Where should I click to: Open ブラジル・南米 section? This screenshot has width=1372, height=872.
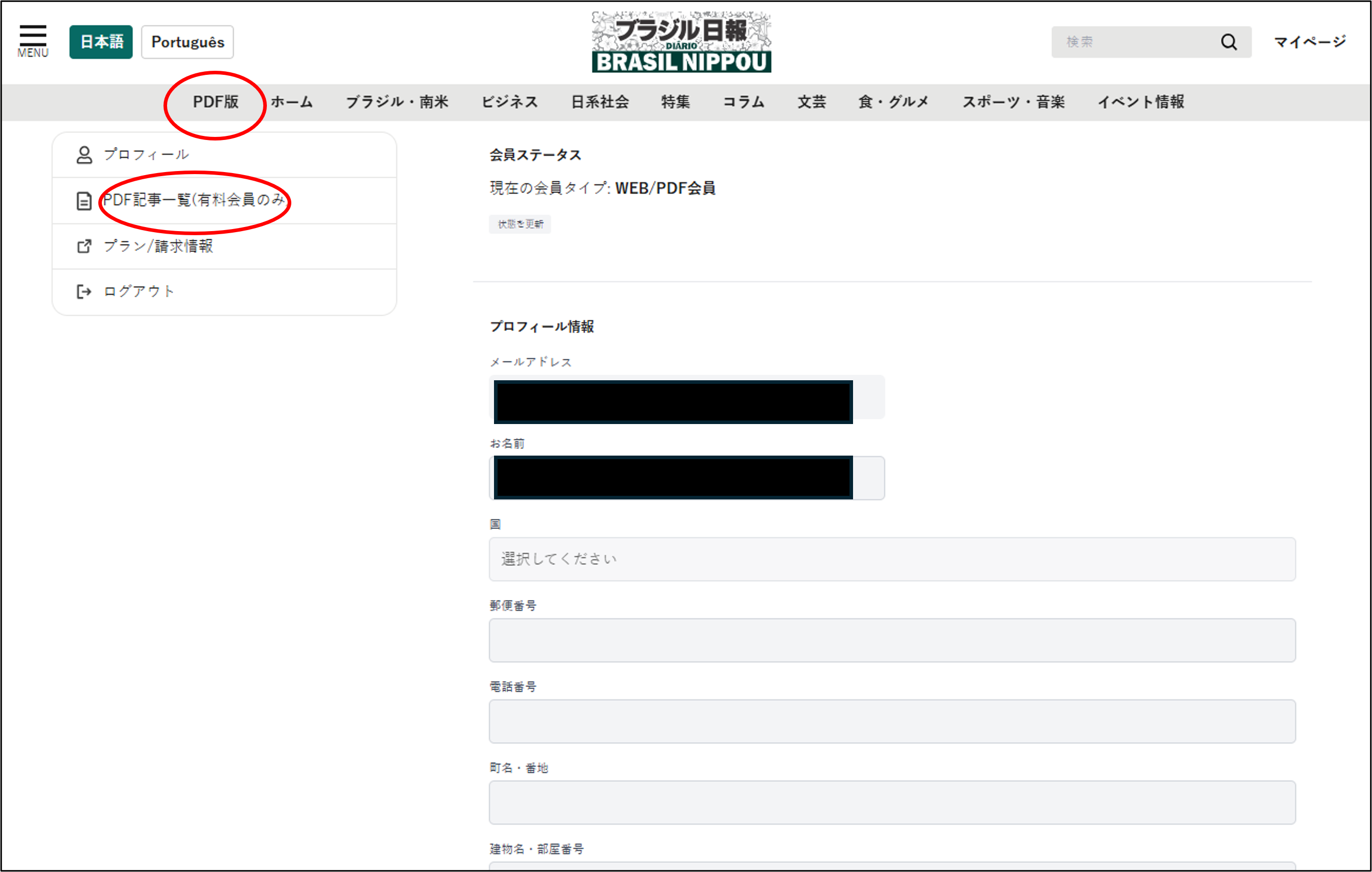tap(397, 102)
